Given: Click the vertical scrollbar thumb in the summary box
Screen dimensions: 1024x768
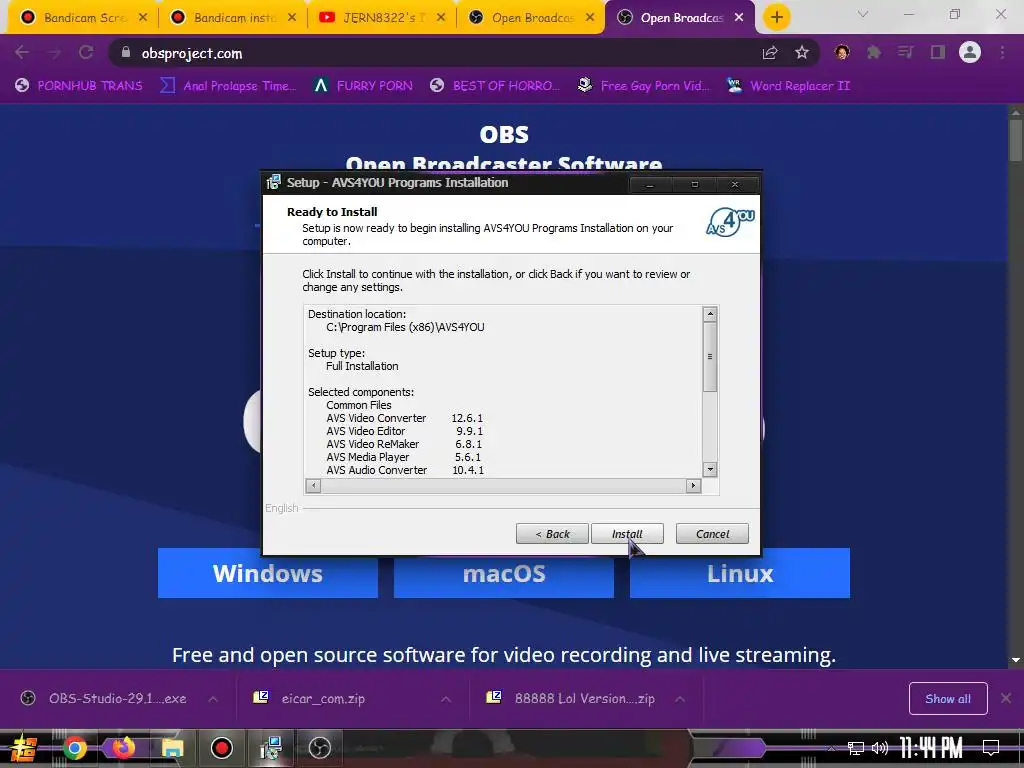Looking at the screenshot, I should coord(710,357).
